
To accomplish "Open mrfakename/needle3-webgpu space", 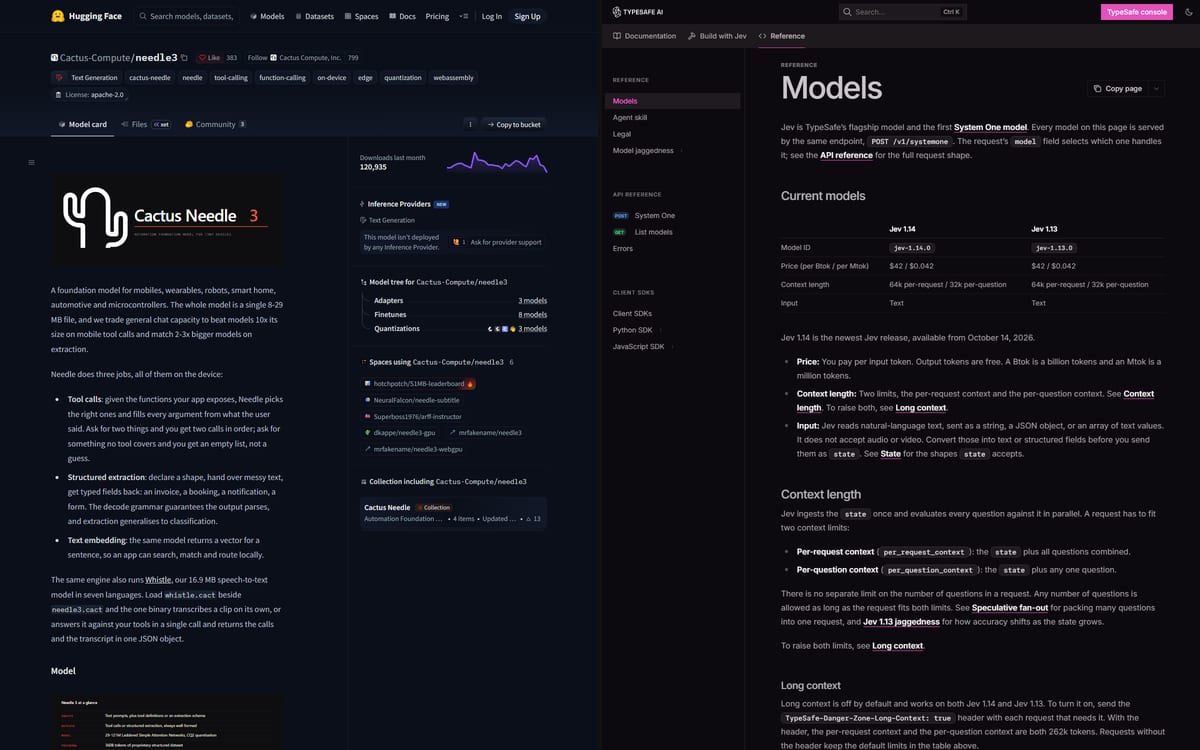I will [412, 449].
